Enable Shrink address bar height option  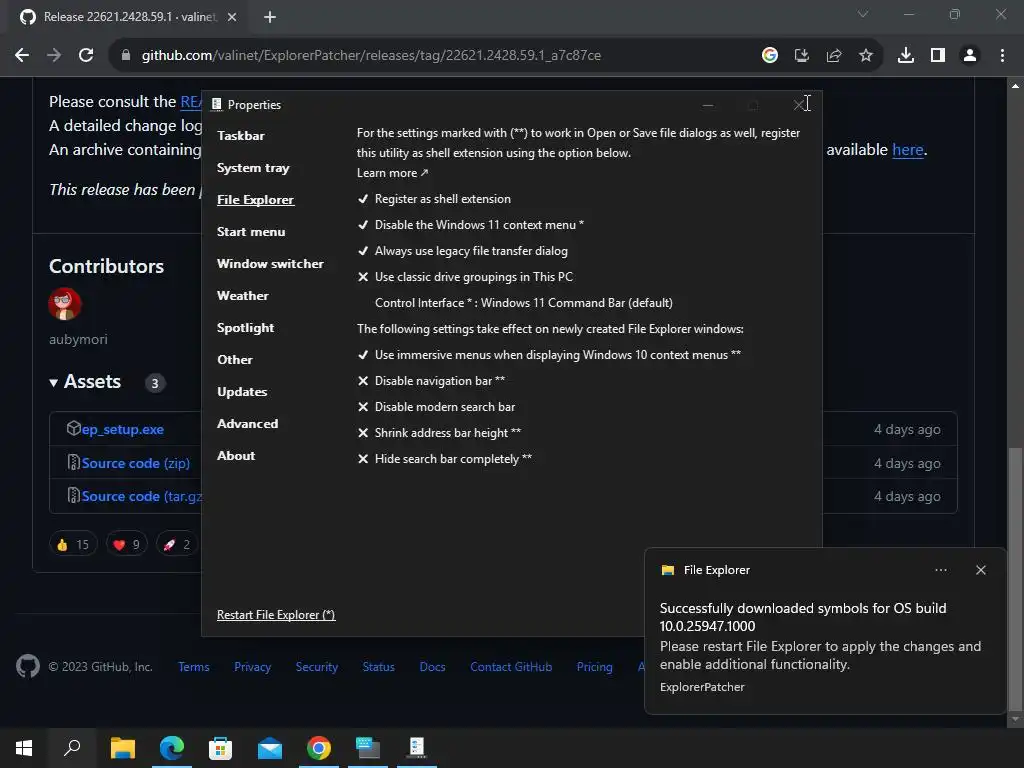pos(440,433)
